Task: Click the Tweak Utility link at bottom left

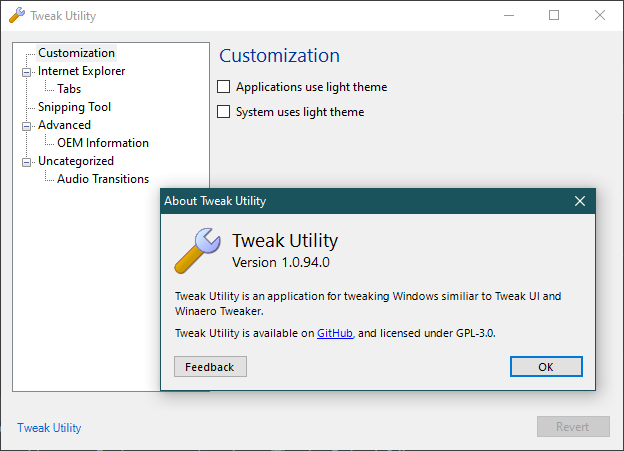Action: 49,428
